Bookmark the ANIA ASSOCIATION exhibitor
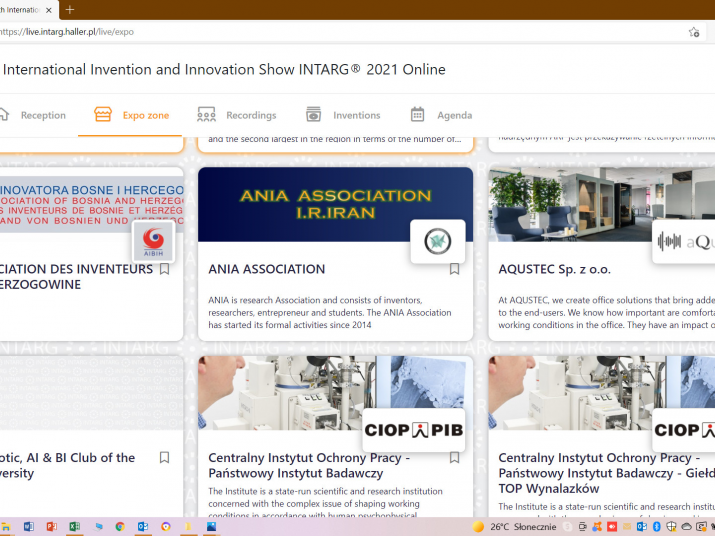This screenshot has height=536, width=715. [x=454, y=269]
